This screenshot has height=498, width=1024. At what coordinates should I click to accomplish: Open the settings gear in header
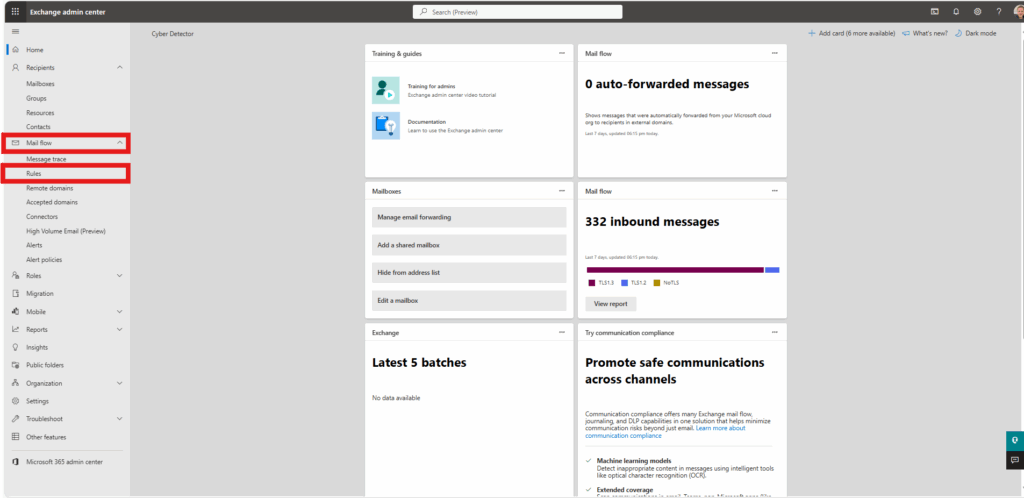click(x=978, y=12)
